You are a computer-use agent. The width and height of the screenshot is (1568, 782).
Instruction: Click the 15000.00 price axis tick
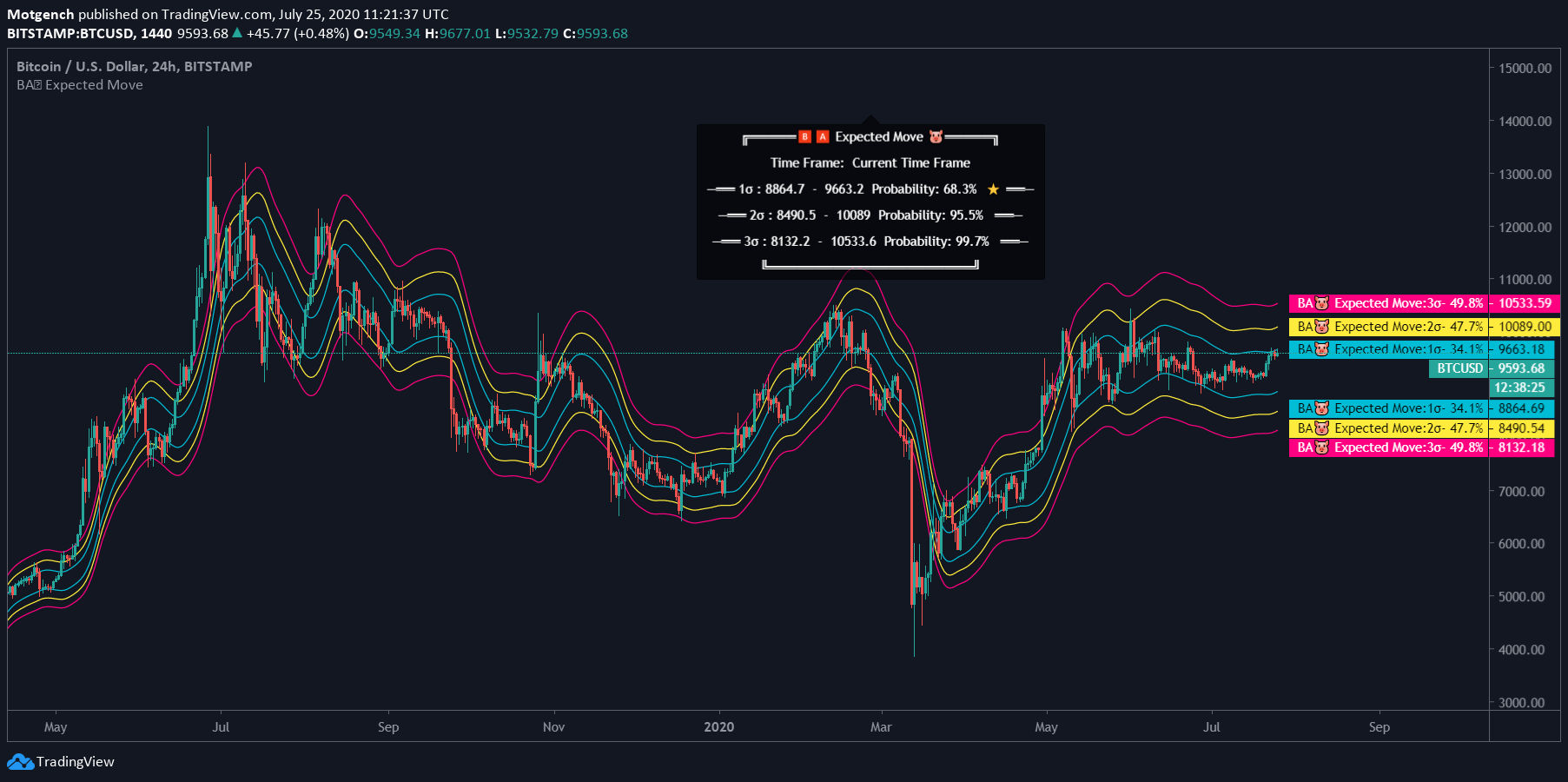coord(1525,69)
